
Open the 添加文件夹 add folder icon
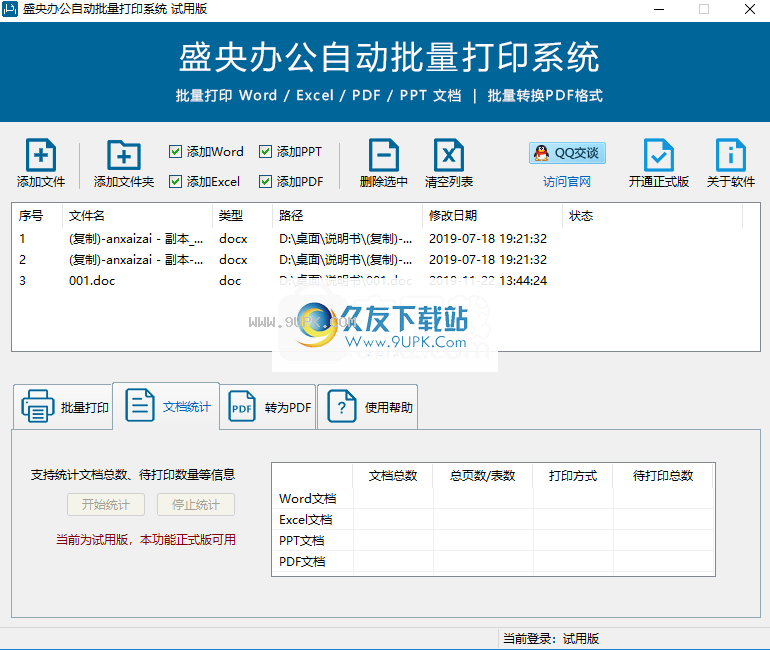pos(124,156)
